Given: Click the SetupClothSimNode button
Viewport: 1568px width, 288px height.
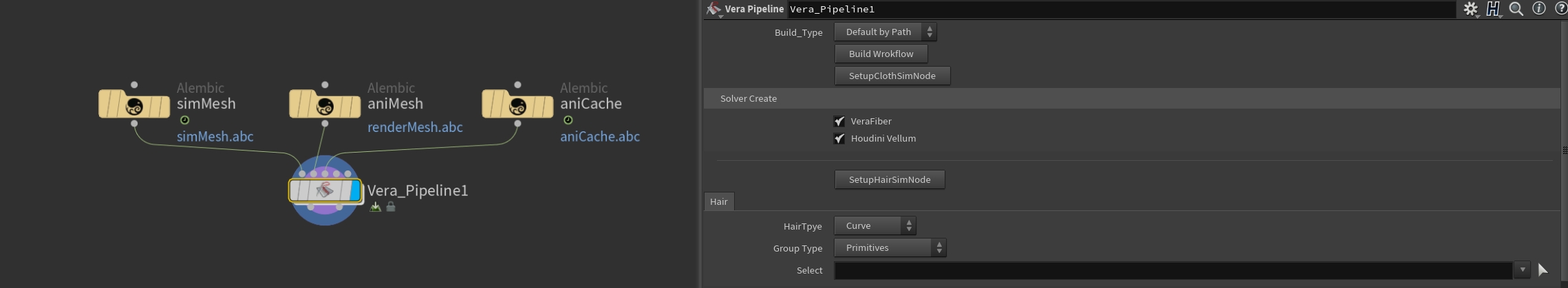Looking at the screenshot, I should point(892,76).
